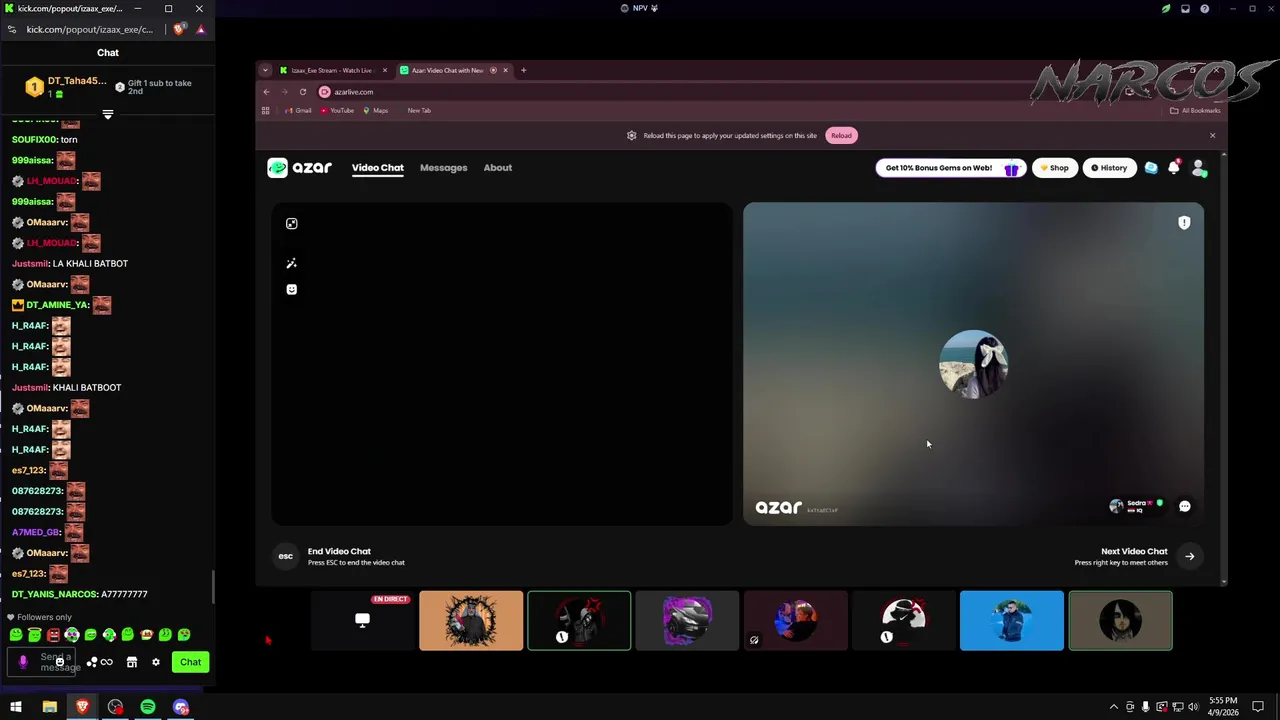Viewport: 1280px width, 720px height.
Task: Open the Video Chat tab
Action: pos(377,168)
